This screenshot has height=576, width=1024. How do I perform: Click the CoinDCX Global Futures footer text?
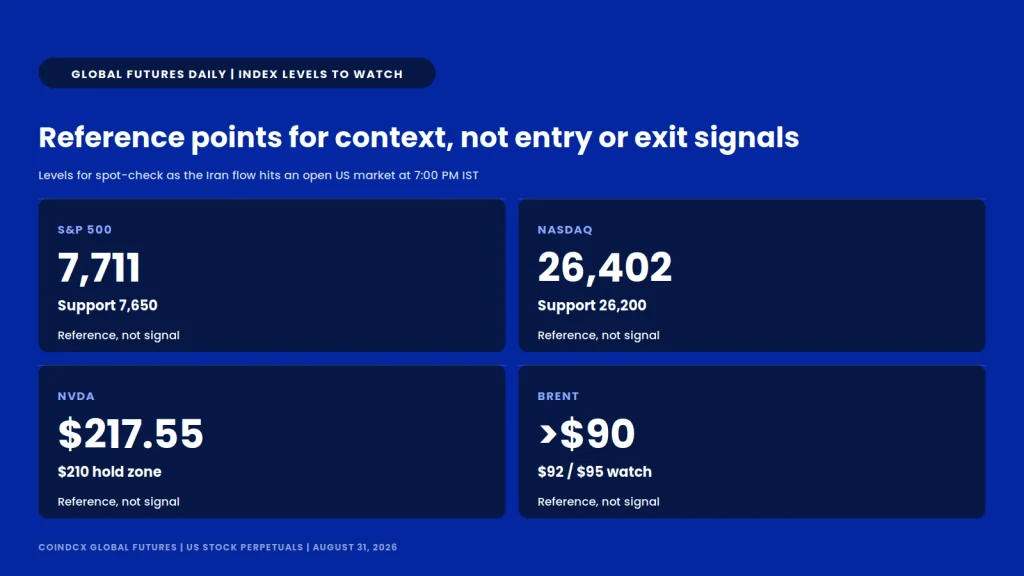coord(217,547)
